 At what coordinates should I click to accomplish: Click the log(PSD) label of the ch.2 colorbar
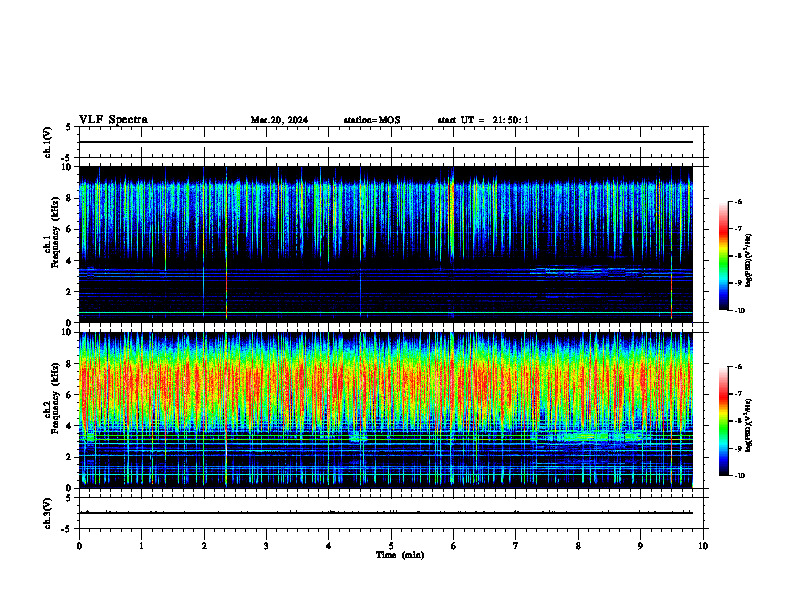point(749,424)
